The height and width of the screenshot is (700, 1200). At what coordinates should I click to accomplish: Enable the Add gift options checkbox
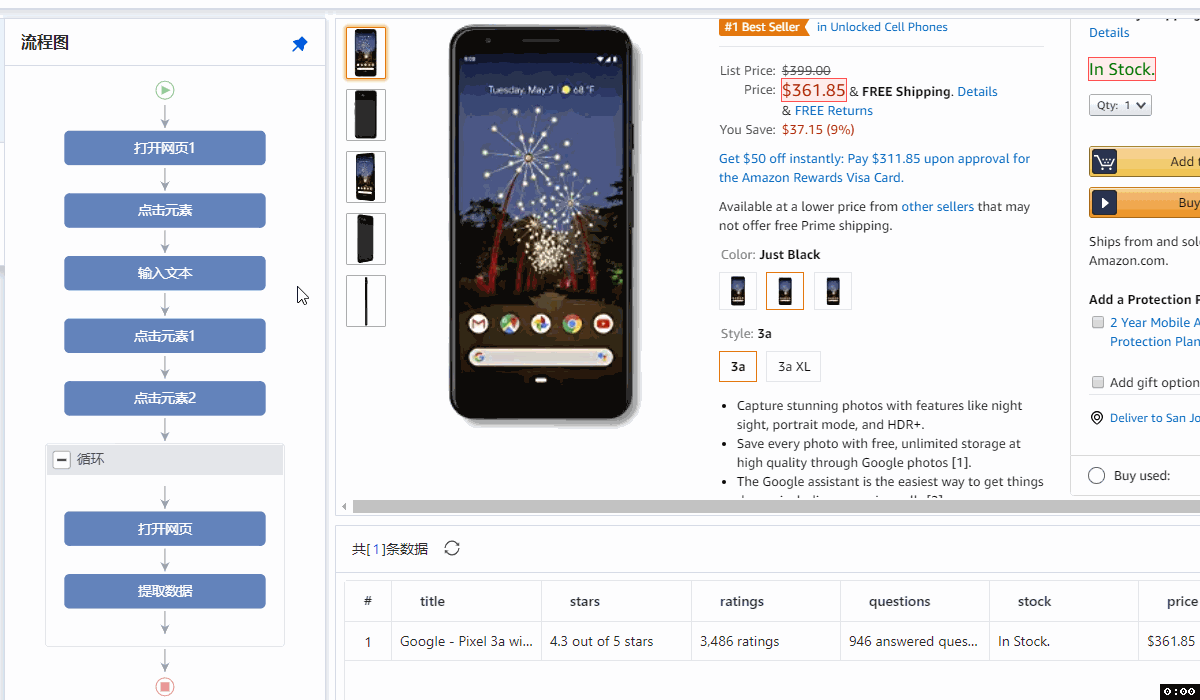coord(1098,382)
